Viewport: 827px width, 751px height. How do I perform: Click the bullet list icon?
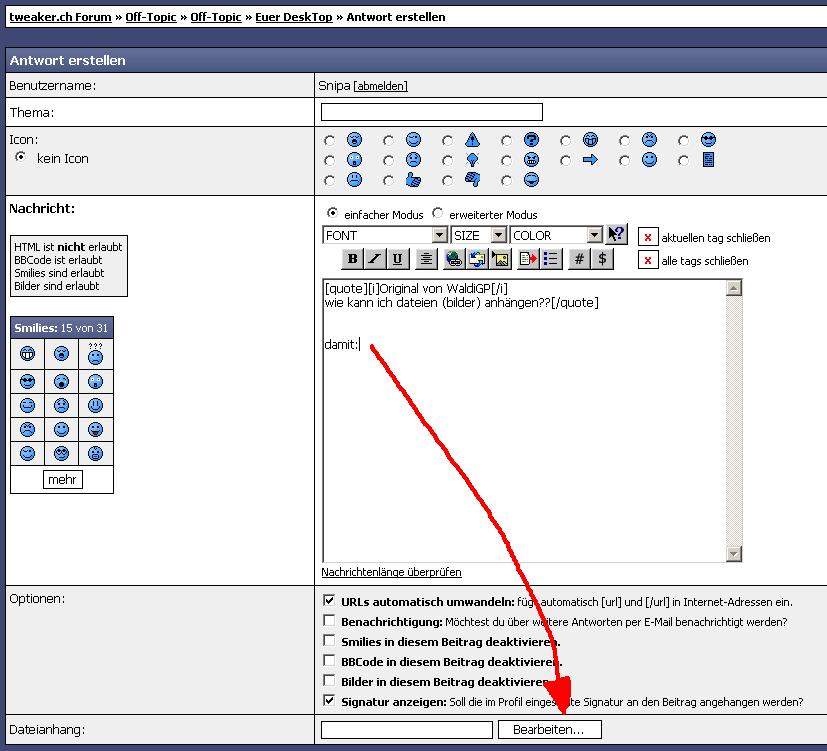(x=551, y=259)
